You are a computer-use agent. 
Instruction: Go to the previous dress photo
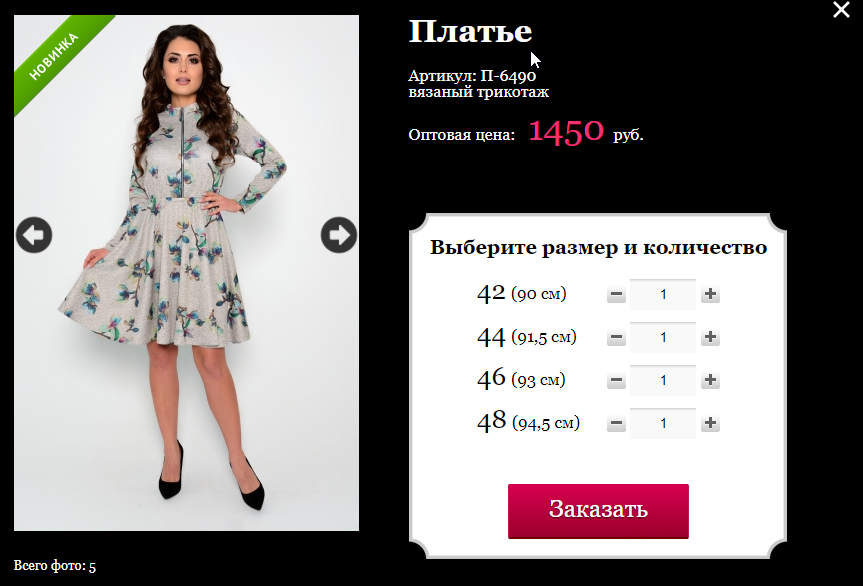point(34,235)
